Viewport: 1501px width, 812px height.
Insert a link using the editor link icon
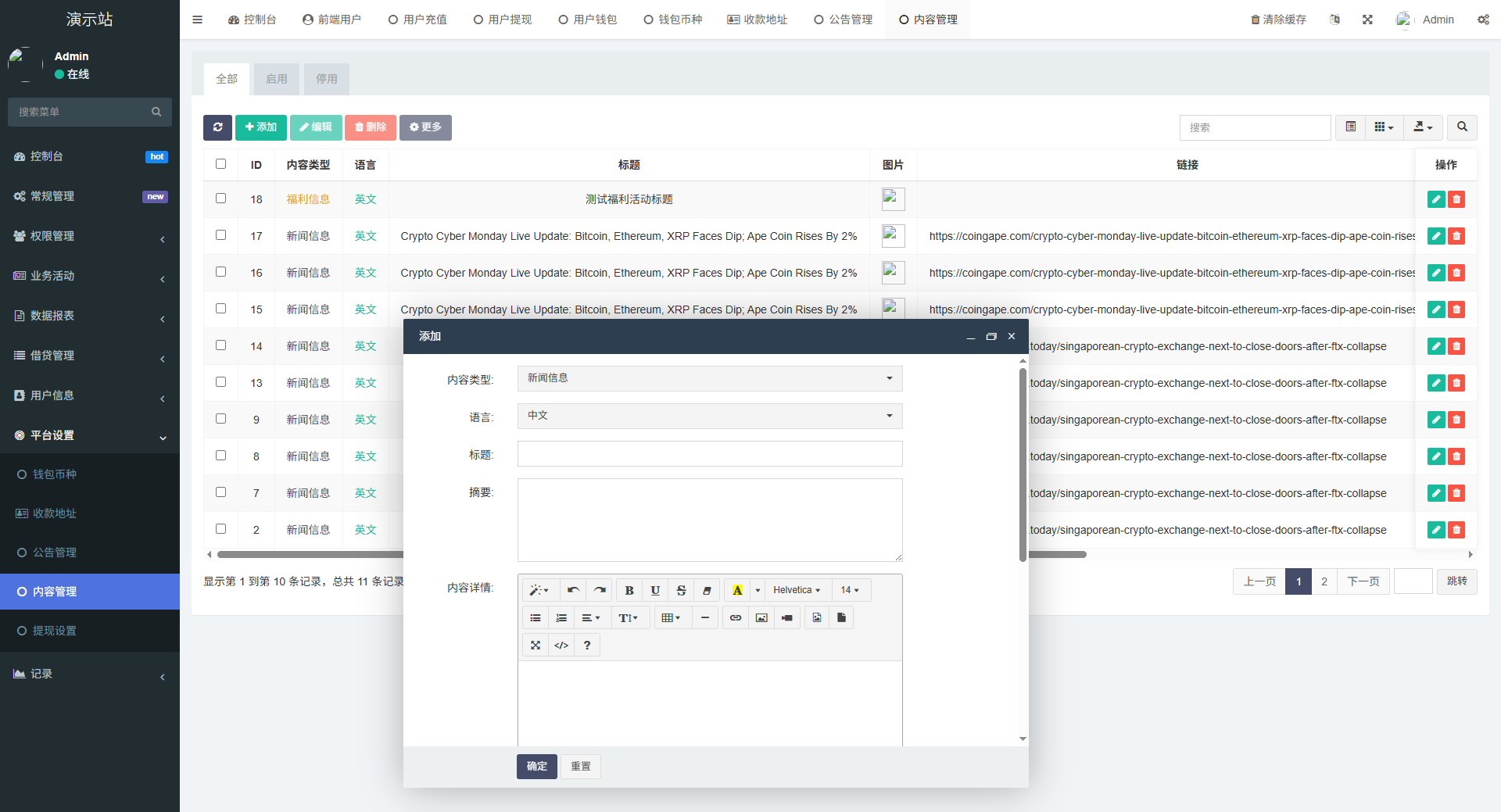point(735,617)
